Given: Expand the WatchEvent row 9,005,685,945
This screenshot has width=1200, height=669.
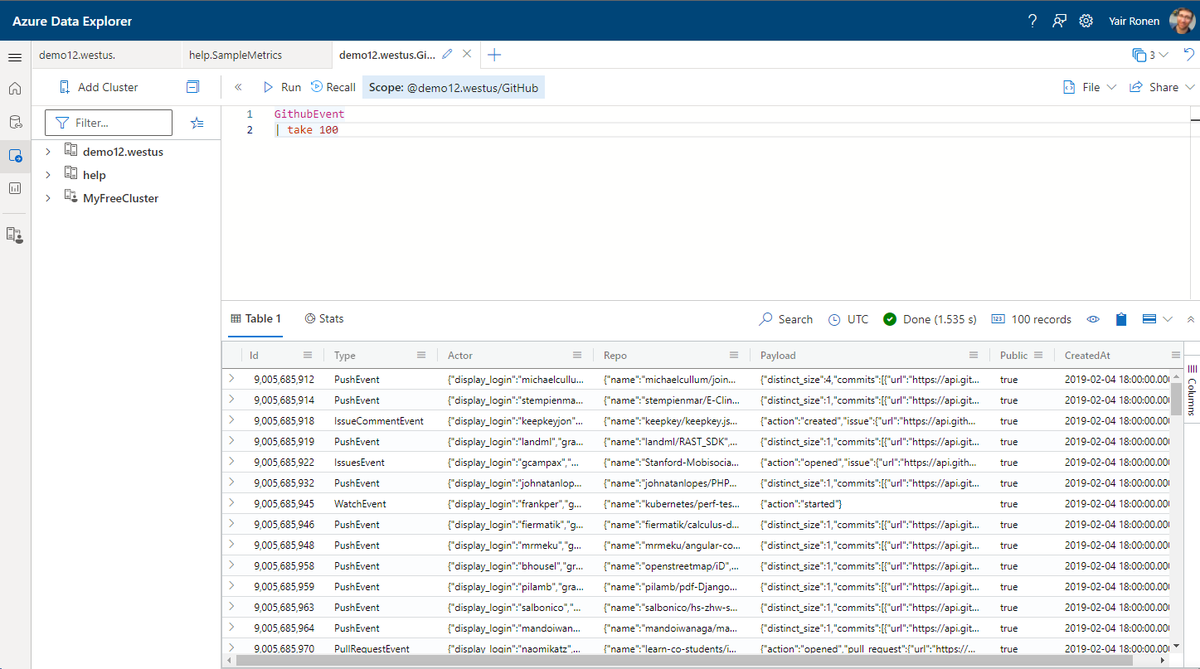Looking at the screenshot, I should 232,503.
